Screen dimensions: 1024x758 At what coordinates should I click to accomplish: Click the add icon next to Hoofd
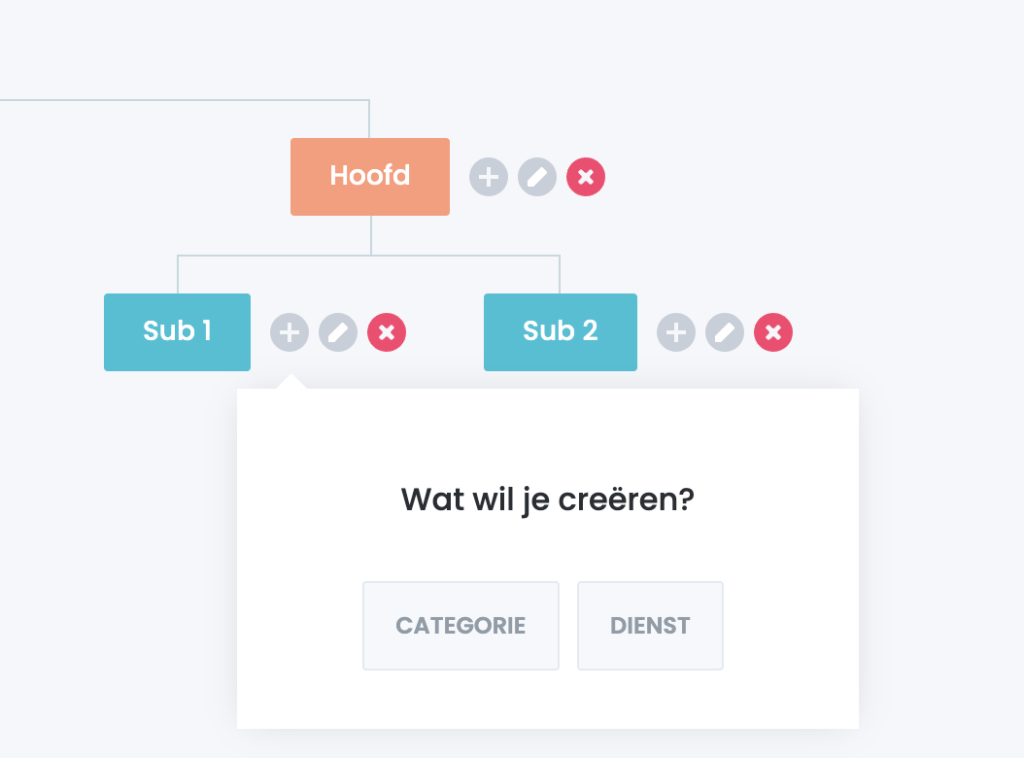(x=488, y=178)
